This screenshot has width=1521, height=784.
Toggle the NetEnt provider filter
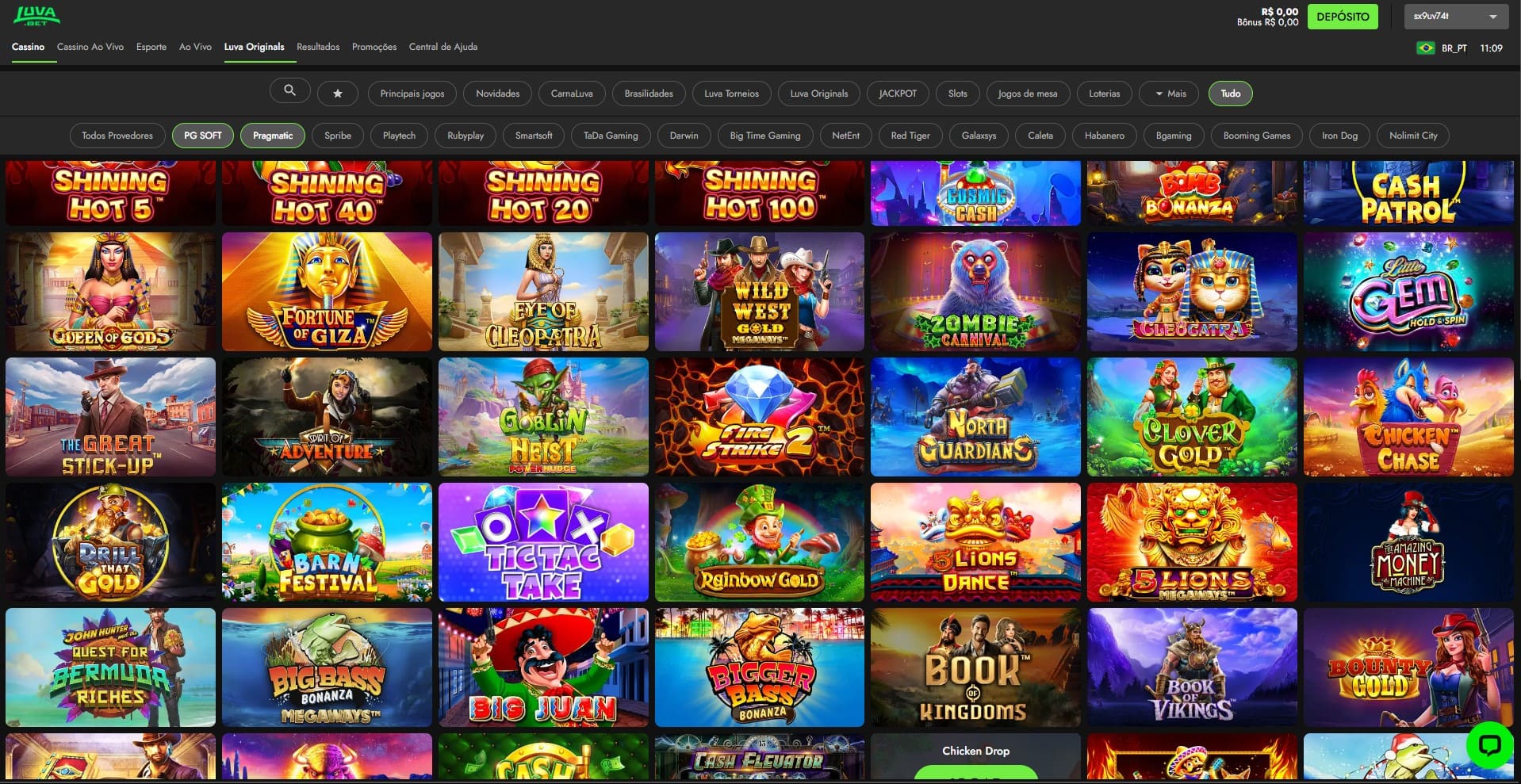pos(845,136)
